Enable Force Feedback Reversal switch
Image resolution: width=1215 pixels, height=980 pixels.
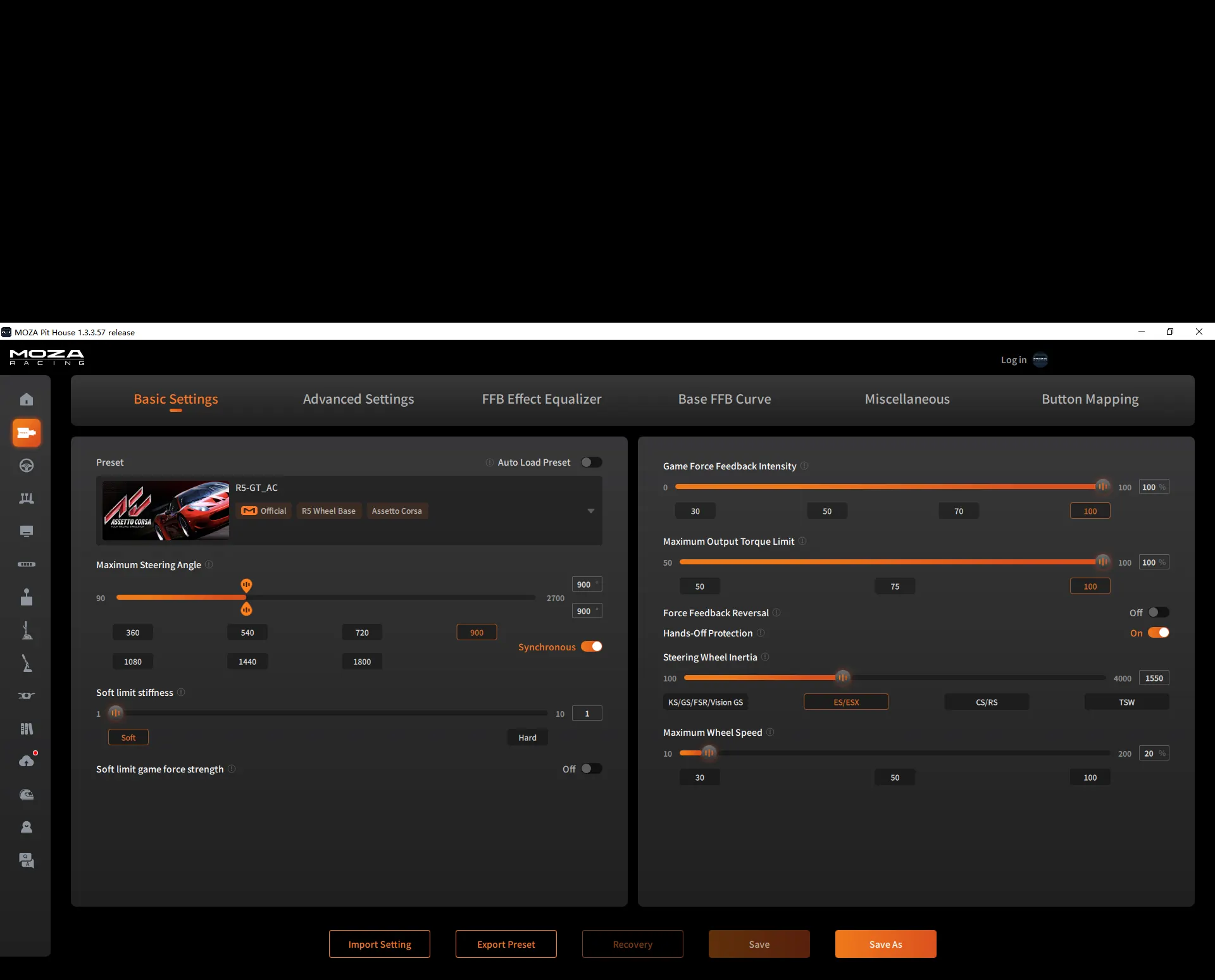tap(1159, 612)
